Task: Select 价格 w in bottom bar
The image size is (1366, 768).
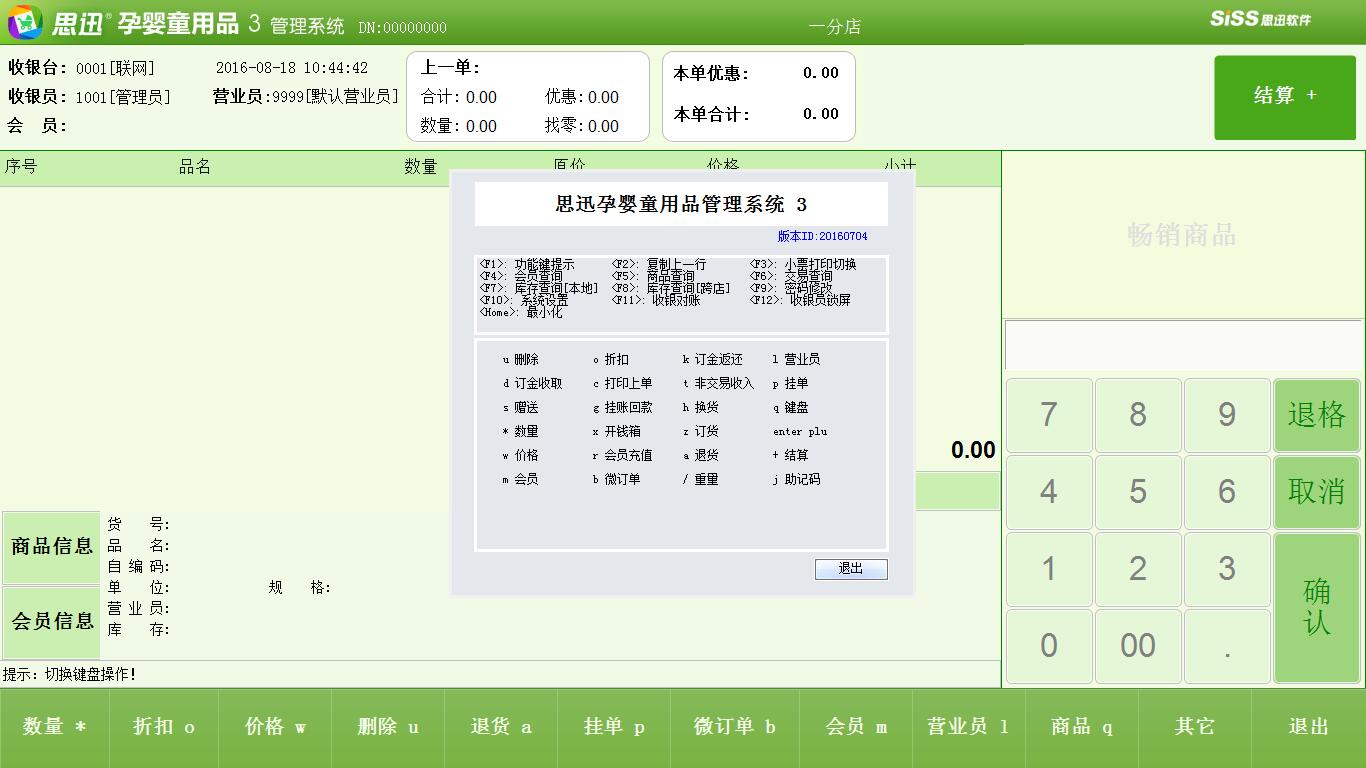Action: [275, 727]
